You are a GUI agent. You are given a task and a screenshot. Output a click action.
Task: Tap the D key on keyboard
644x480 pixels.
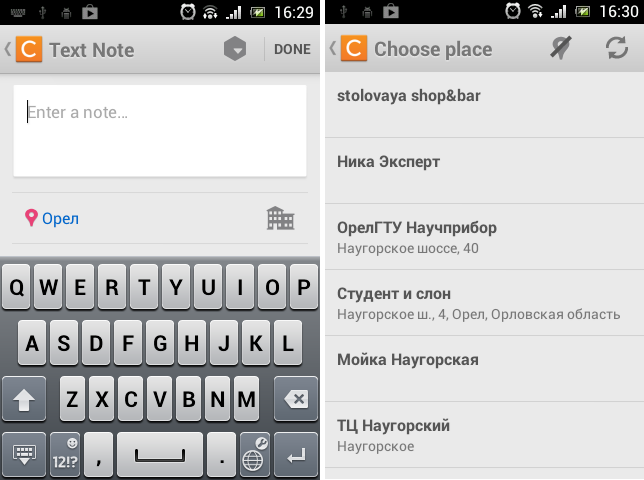click(96, 343)
